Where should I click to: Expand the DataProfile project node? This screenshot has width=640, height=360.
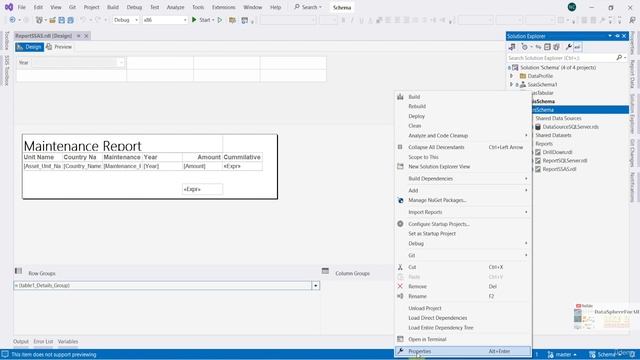coord(511,76)
